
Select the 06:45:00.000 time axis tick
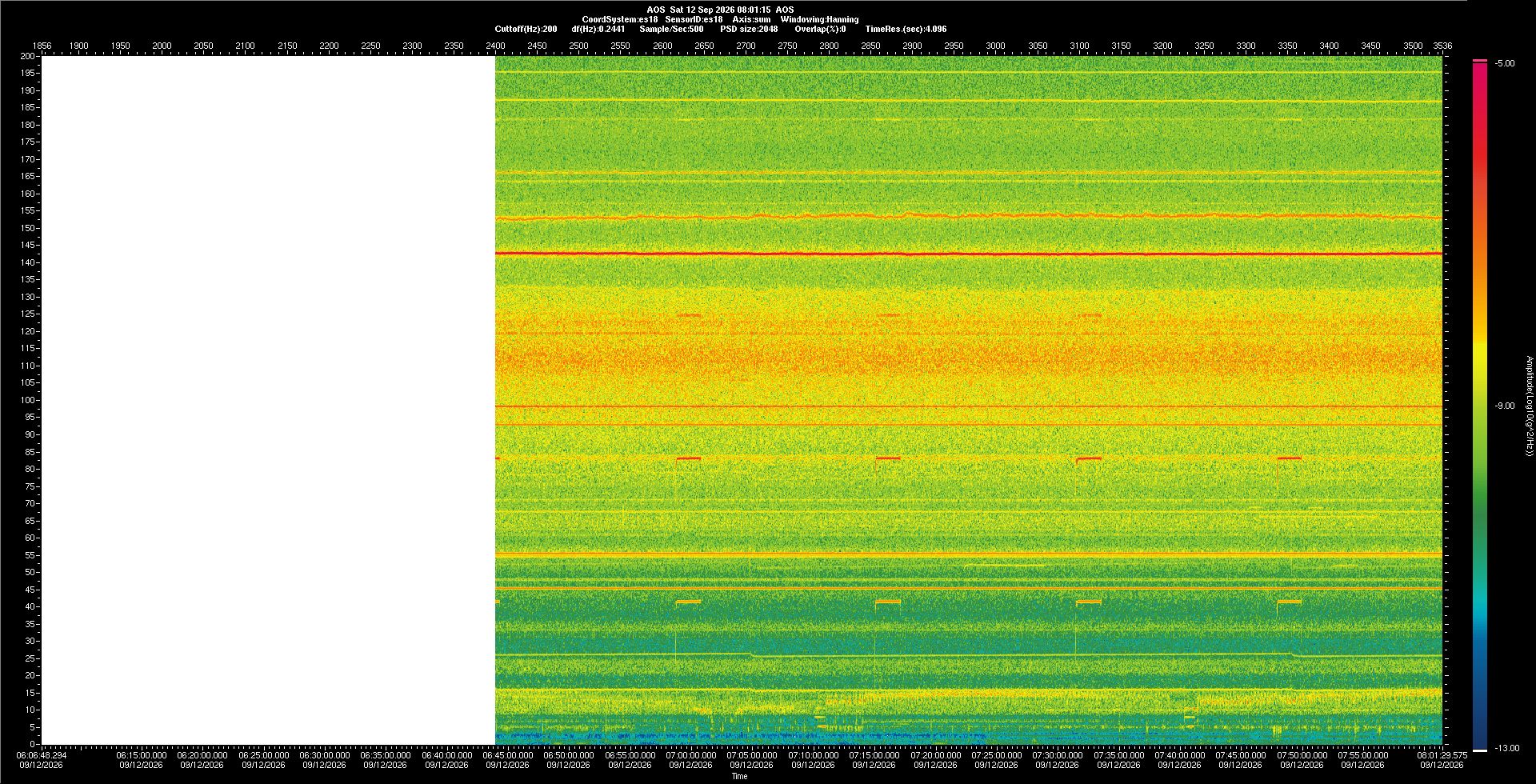[507, 754]
